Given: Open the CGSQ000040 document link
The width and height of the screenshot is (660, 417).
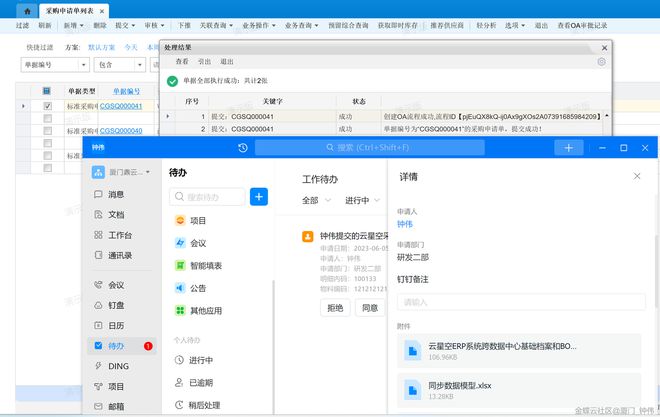Looking at the screenshot, I should point(121,131).
